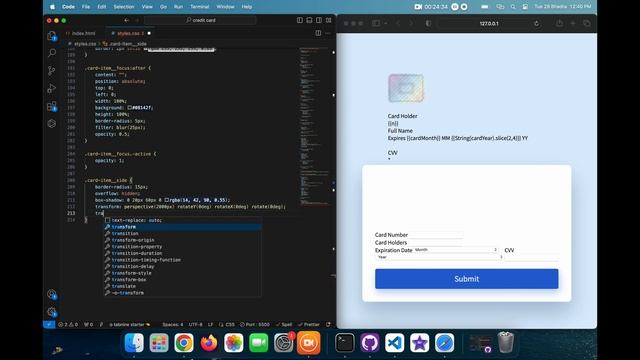
Task: Show errors and warnings in status bar
Action: pos(68,324)
